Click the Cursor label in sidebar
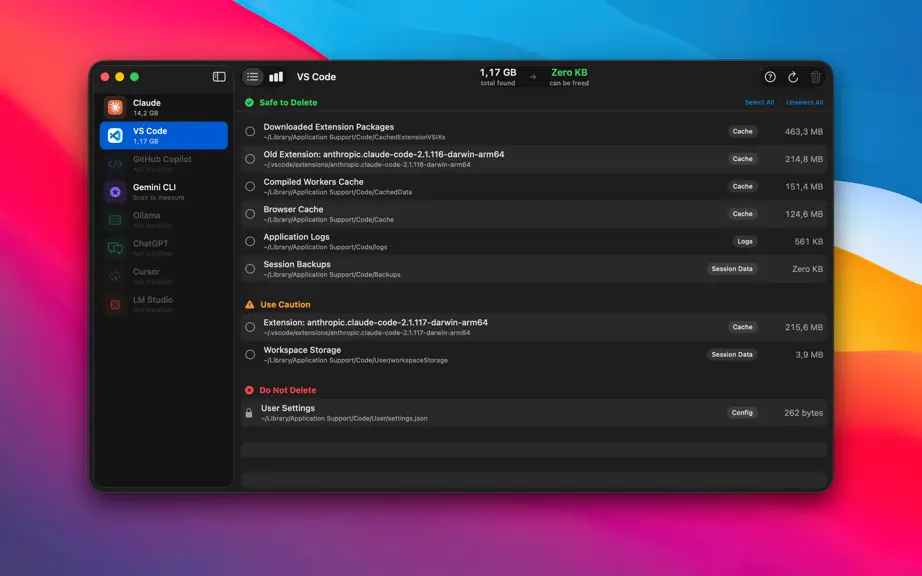Screen dimensions: 922x576 (x=146, y=272)
